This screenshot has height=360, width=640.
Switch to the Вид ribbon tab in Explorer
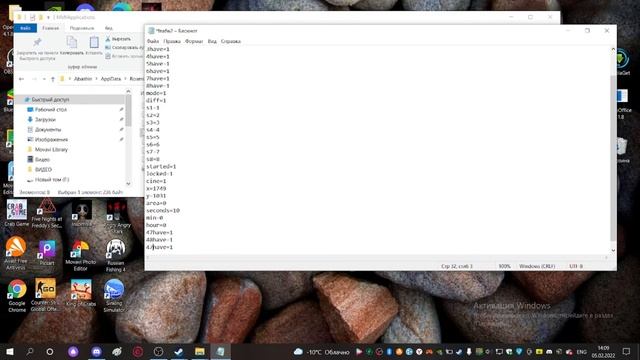[109, 28]
